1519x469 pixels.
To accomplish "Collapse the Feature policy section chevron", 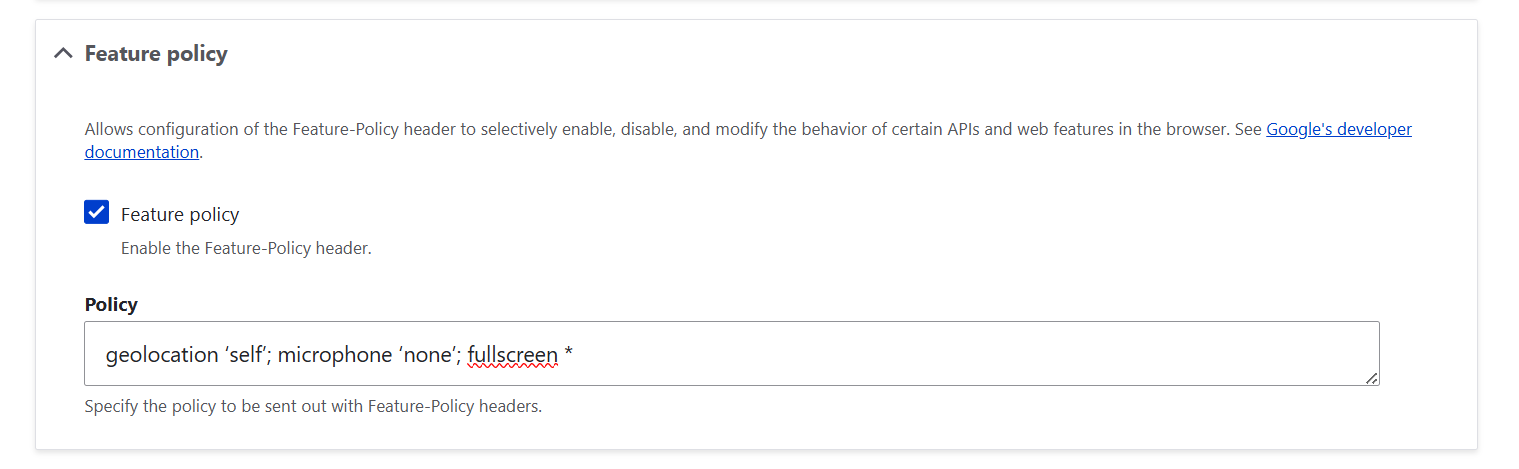I will click(x=63, y=54).
